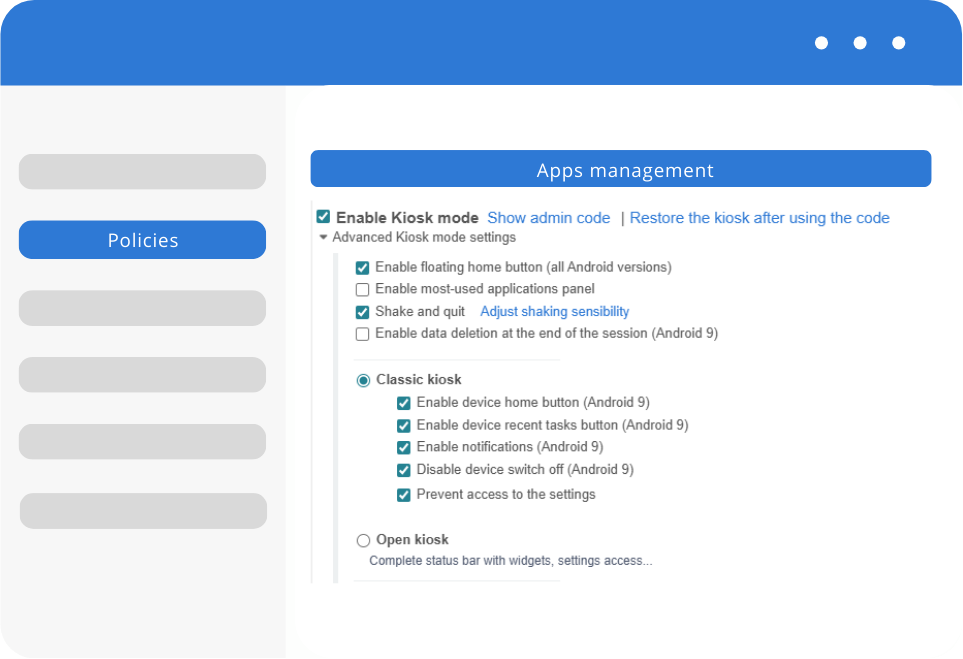Viewport: 963px width, 659px height.
Task: Enable data deletion at end of session
Action: click(x=362, y=334)
